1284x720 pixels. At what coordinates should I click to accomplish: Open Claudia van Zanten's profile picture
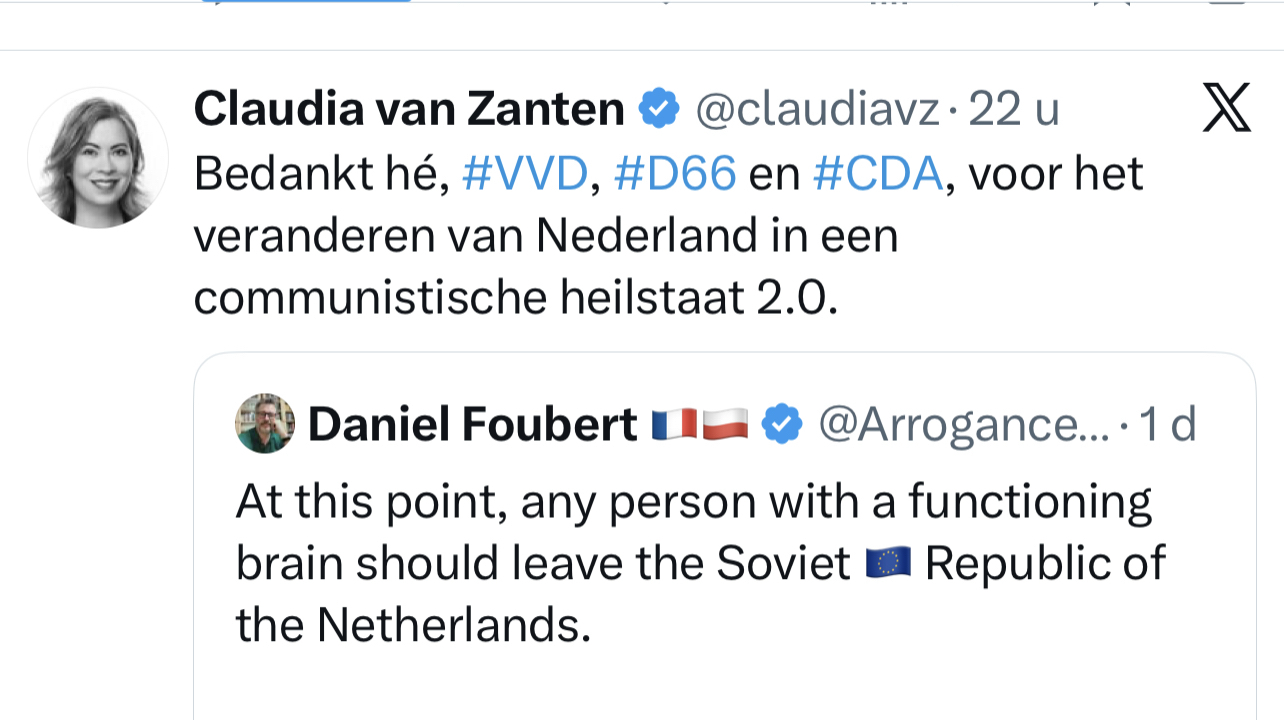coord(98,158)
